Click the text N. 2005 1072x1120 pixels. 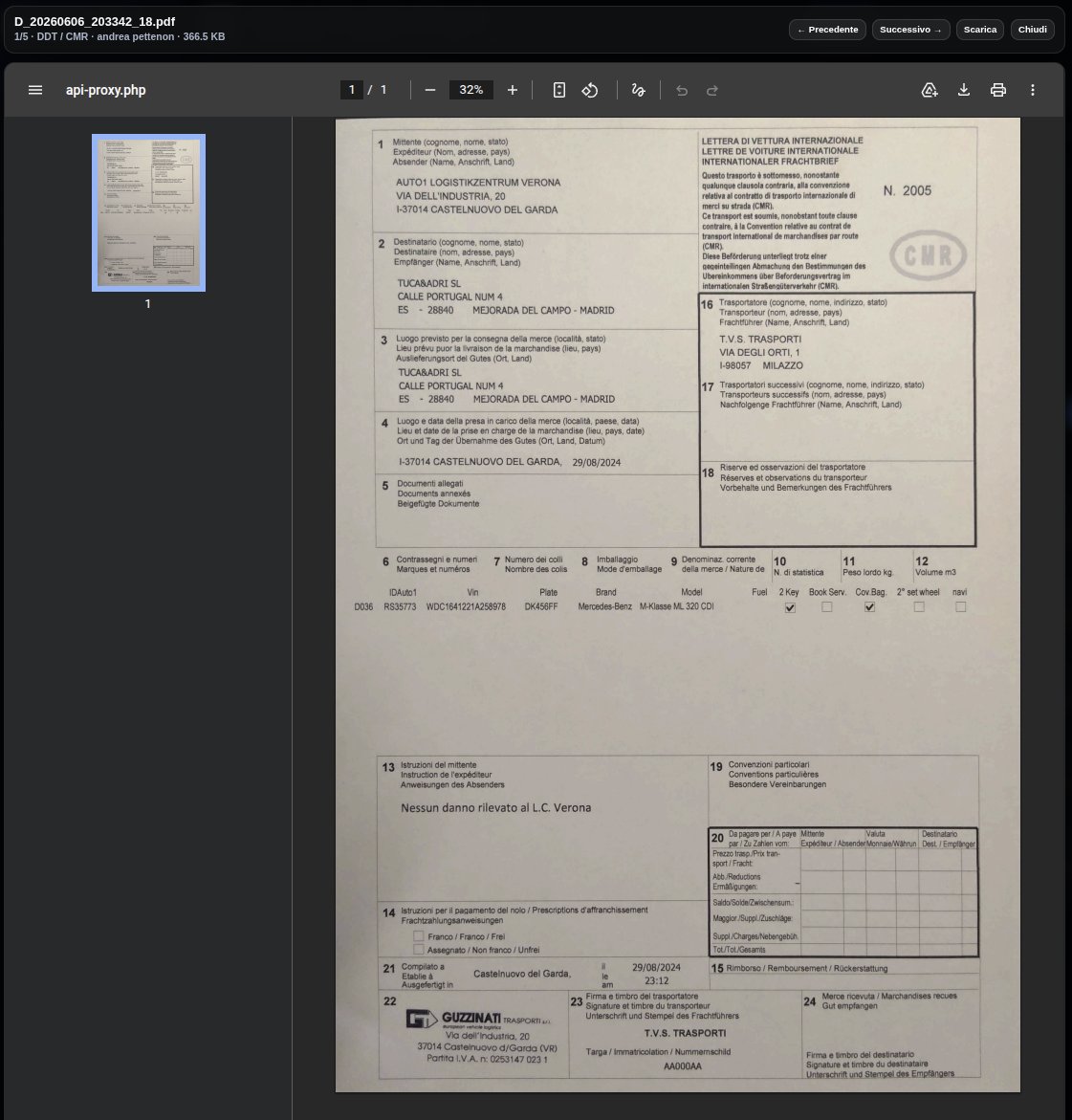(x=907, y=190)
